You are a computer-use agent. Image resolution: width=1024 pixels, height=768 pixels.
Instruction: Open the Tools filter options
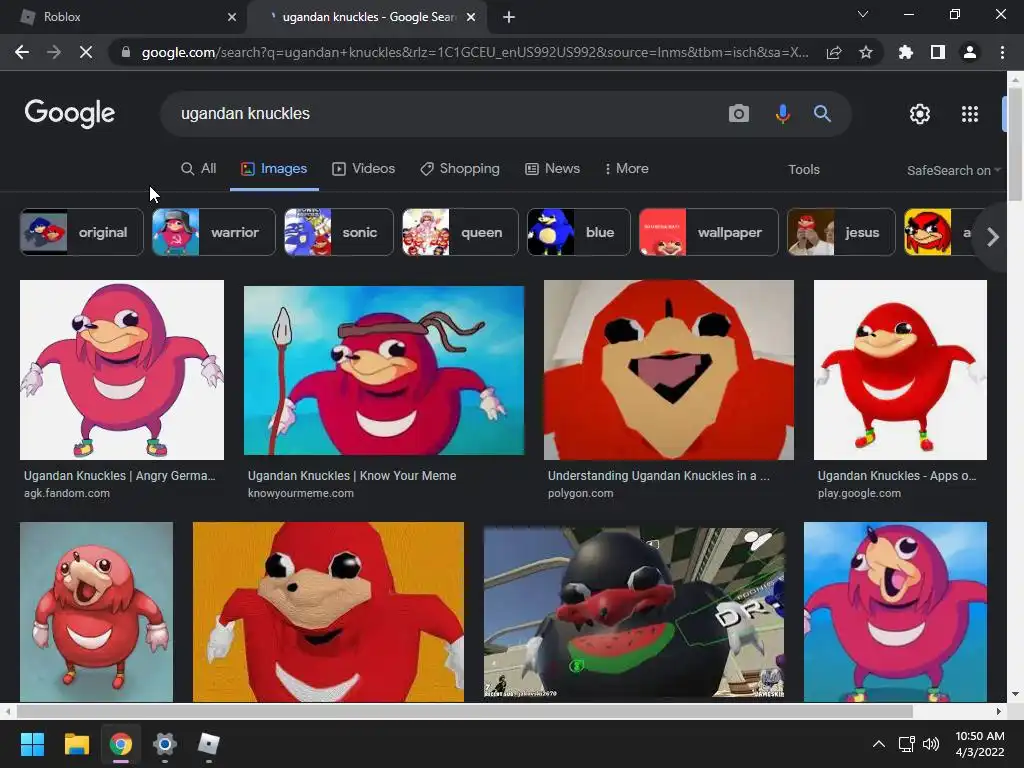coord(804,169)
